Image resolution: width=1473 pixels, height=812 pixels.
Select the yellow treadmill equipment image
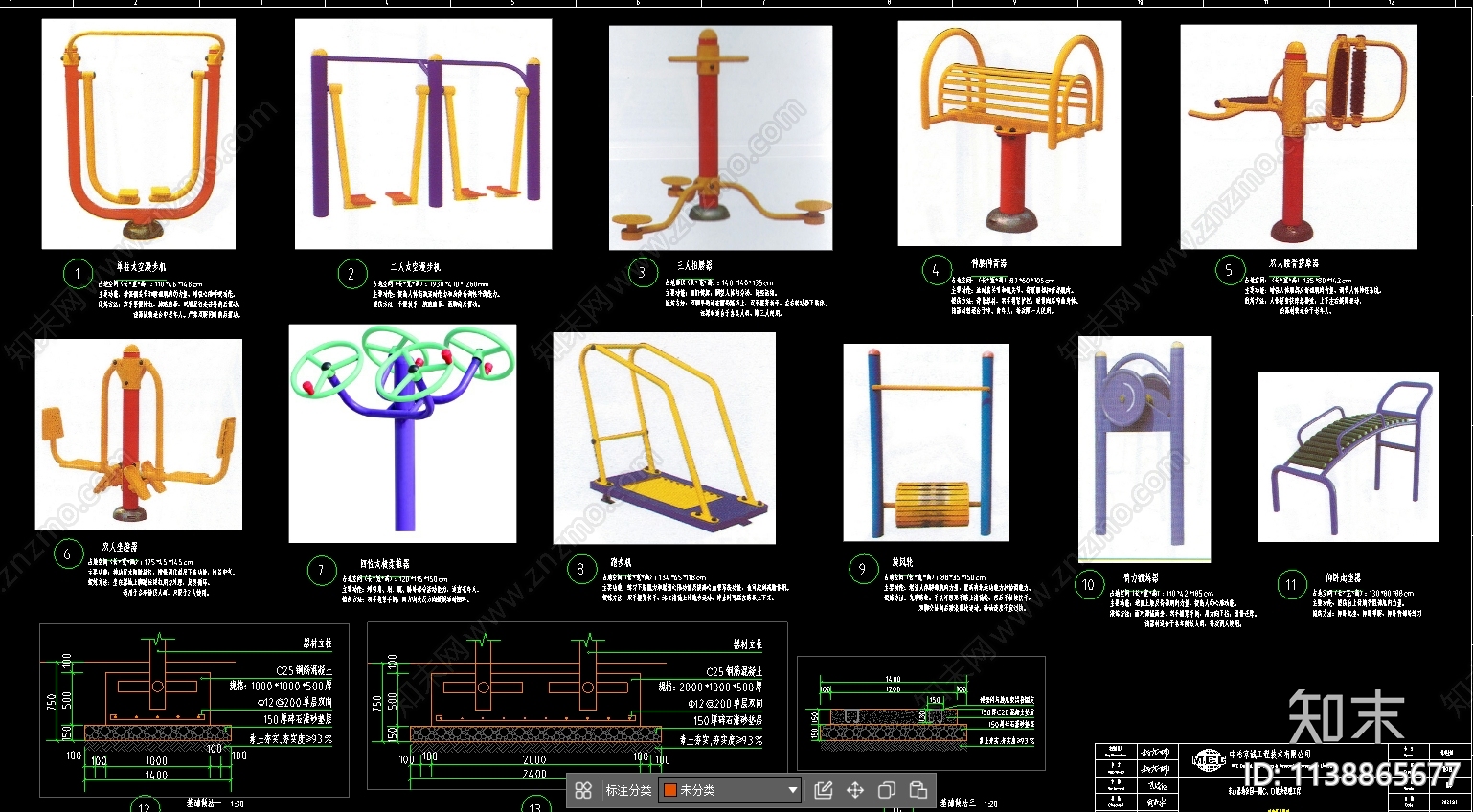pos(664,438)
